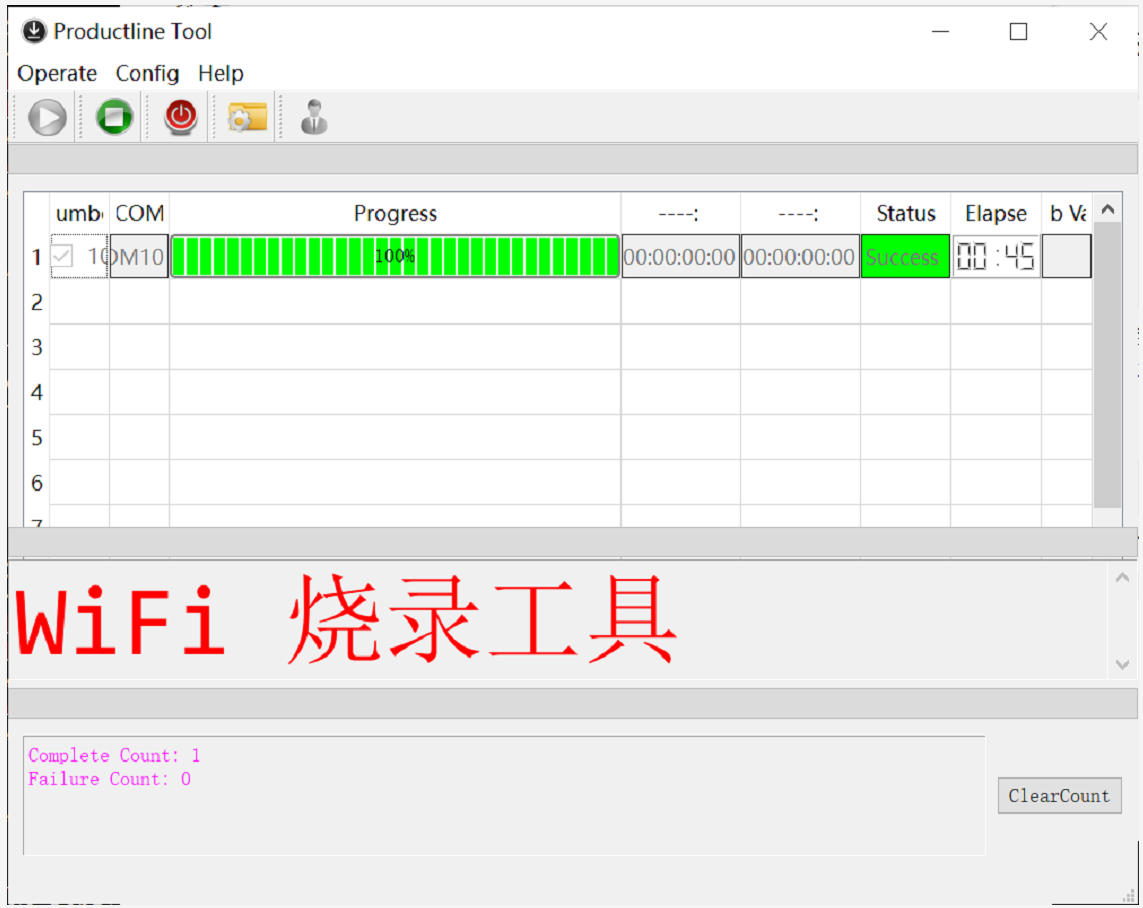Select the COM10 port cell

[139, 257]
